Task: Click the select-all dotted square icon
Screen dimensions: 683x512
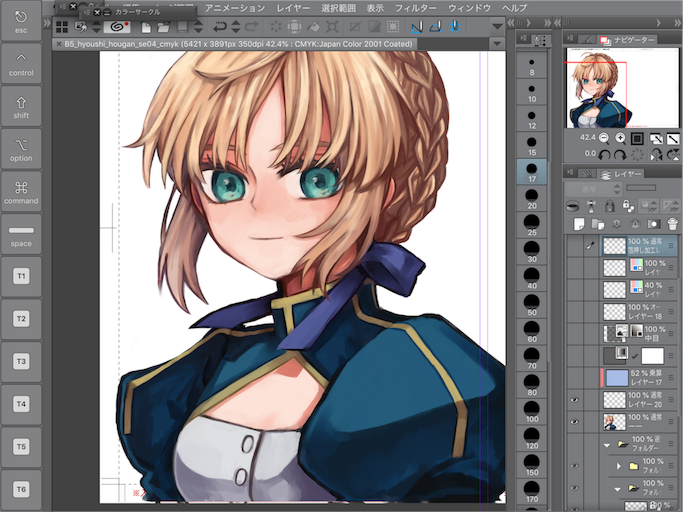Action: tap(393, 27)
